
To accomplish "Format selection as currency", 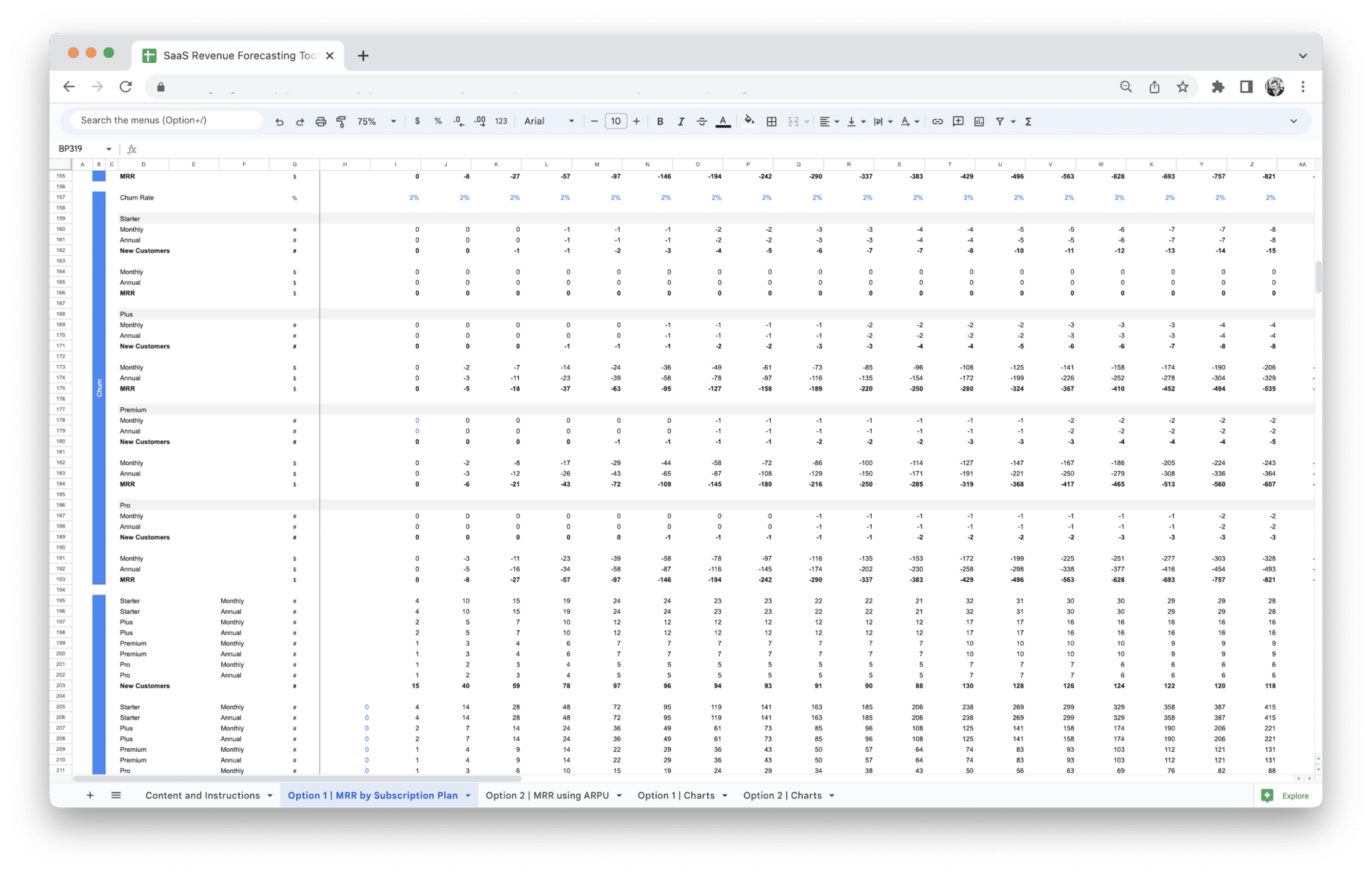I will 418,121.
